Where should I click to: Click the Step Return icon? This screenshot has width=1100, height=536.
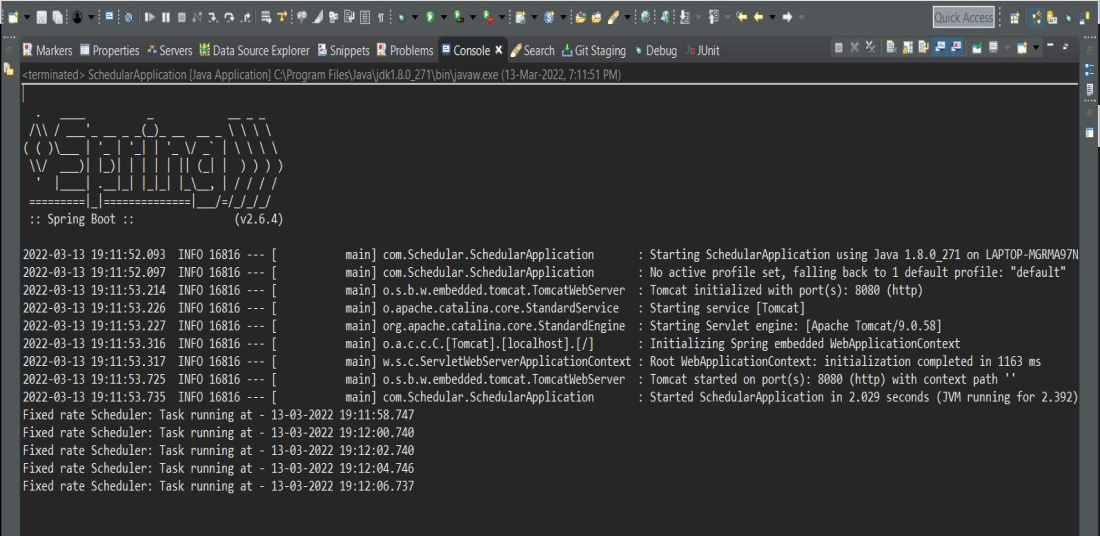(246, 17)
